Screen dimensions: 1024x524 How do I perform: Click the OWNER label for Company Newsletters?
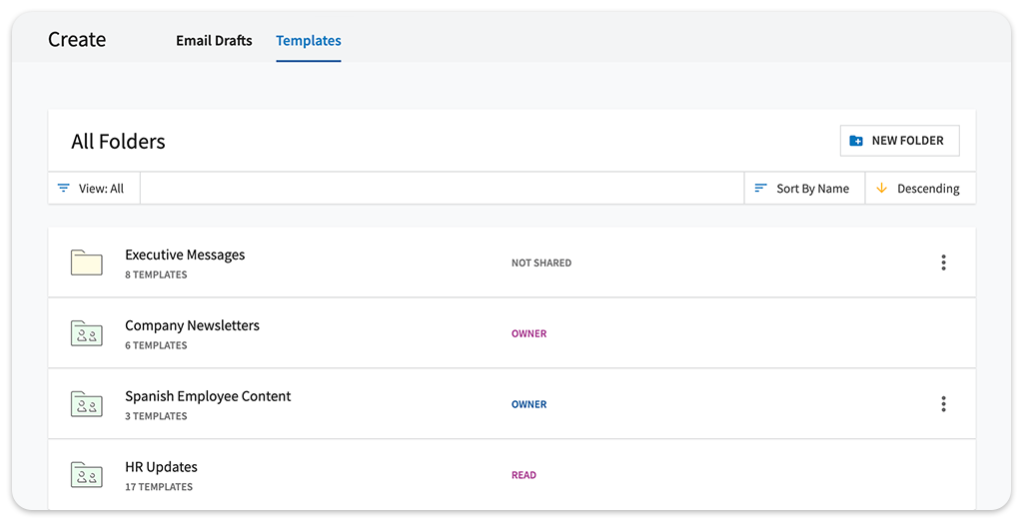(x=529, y=333)
